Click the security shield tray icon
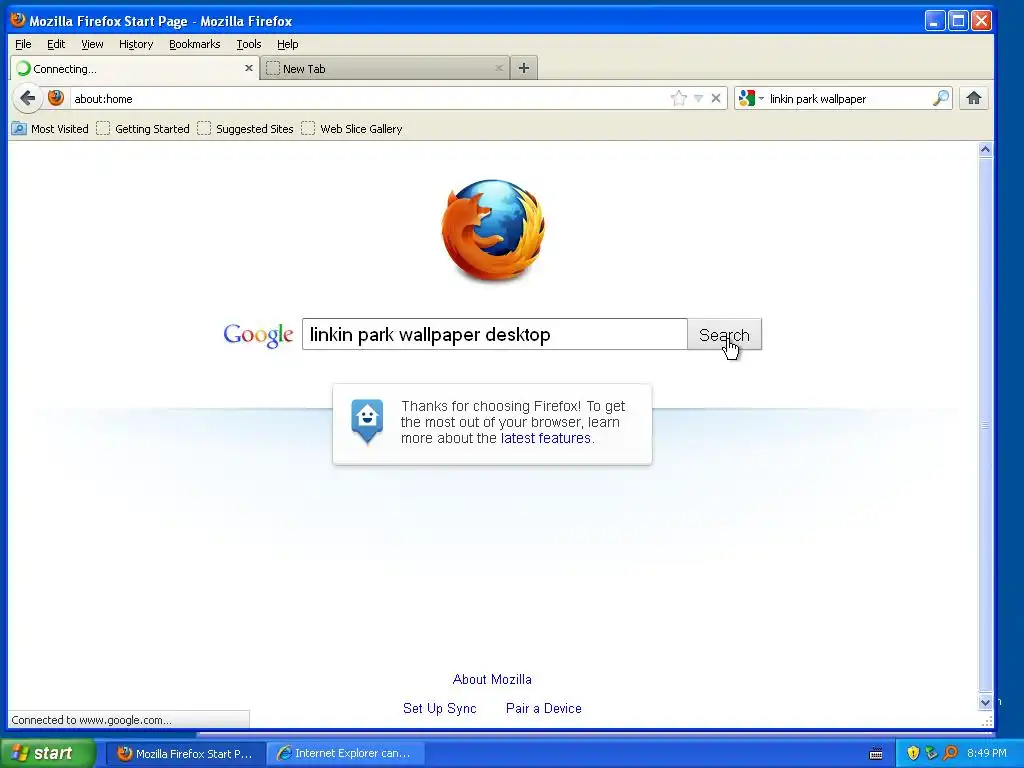Viewport: 1024px width, 768px height. 913,753
